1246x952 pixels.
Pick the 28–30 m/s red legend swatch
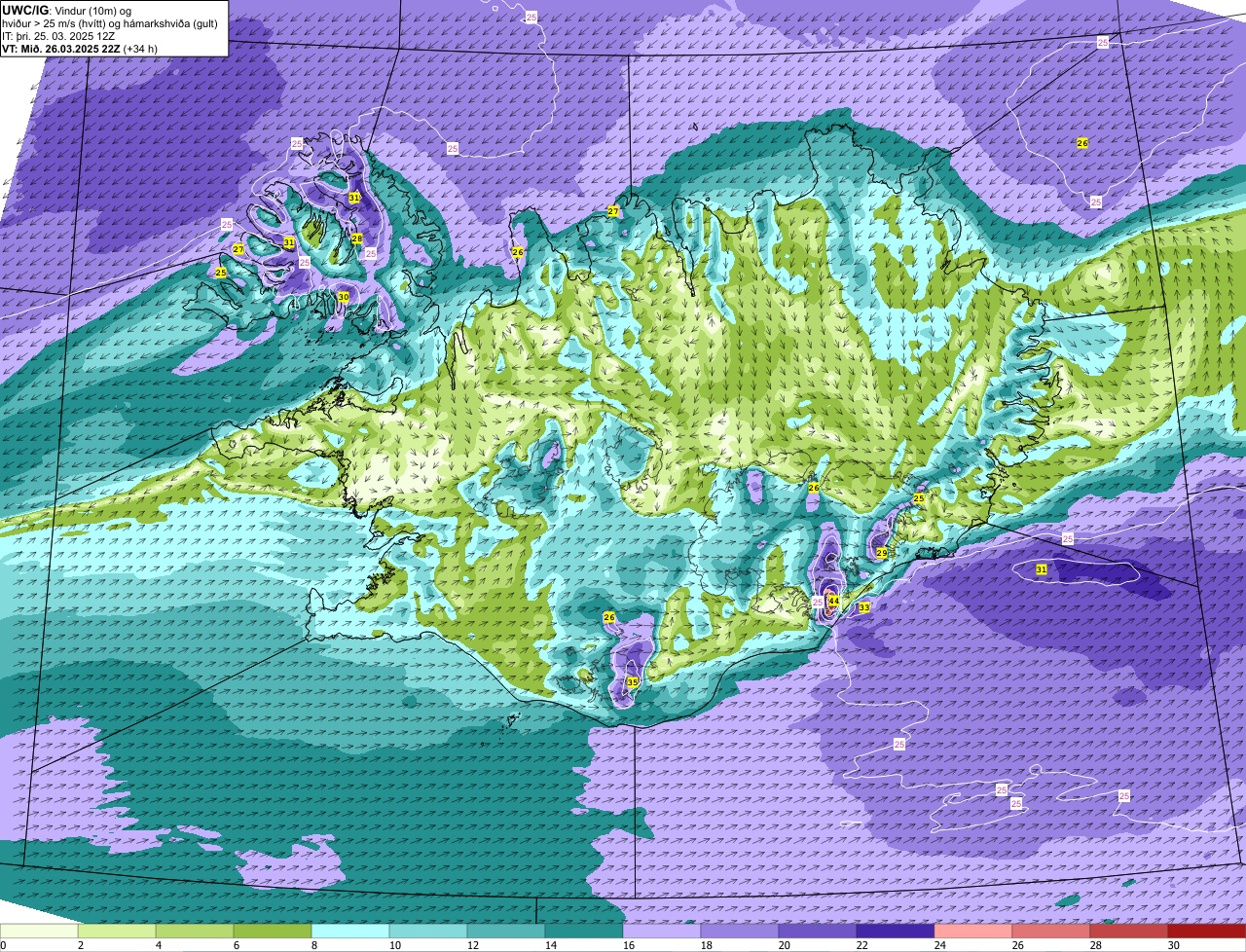point(1129,932)
